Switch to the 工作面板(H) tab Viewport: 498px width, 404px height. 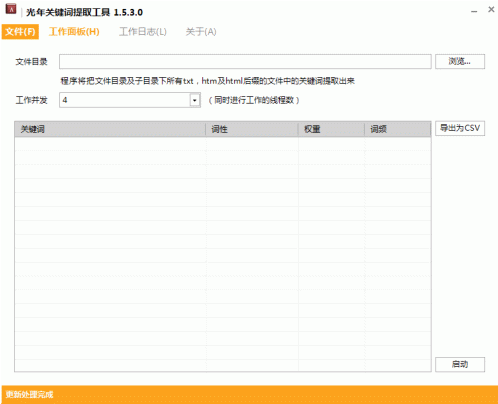[x=74, y=32]
